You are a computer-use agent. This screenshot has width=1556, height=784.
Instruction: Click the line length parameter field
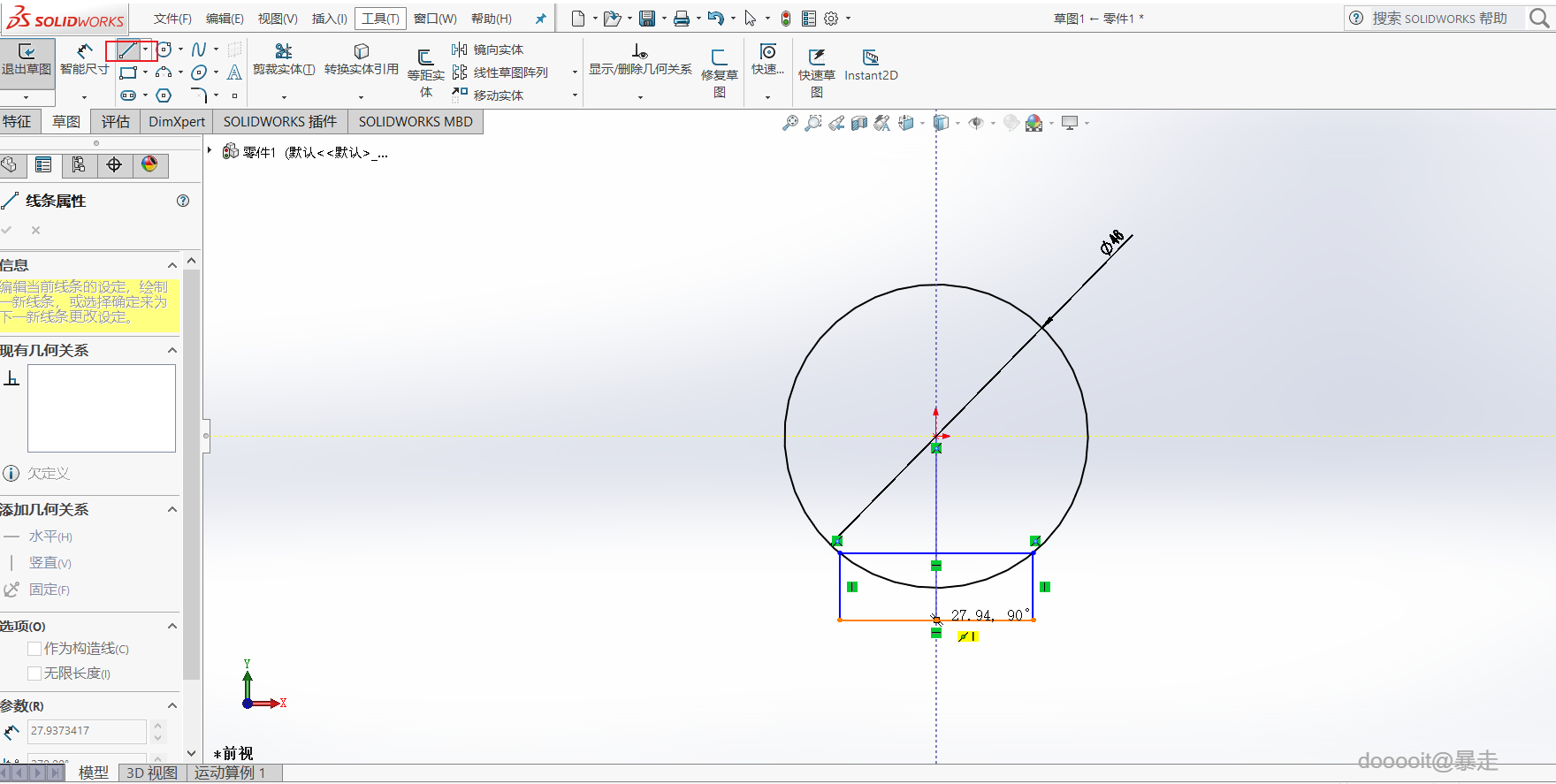pyautogui.click(x=87, y=731)
